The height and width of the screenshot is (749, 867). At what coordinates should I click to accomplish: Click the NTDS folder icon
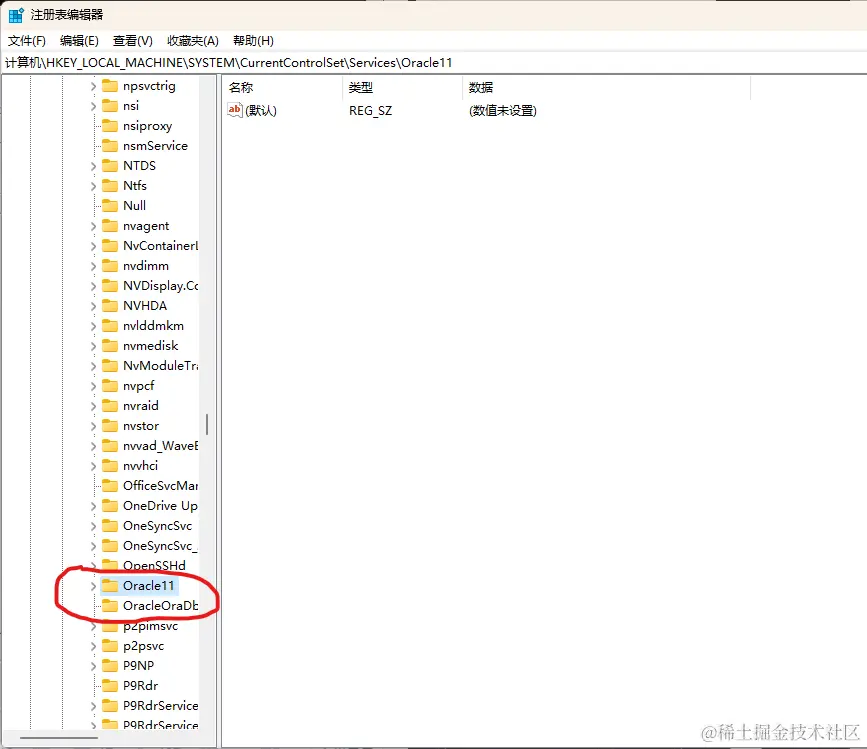pyautogui.click(x=110, y=165)
